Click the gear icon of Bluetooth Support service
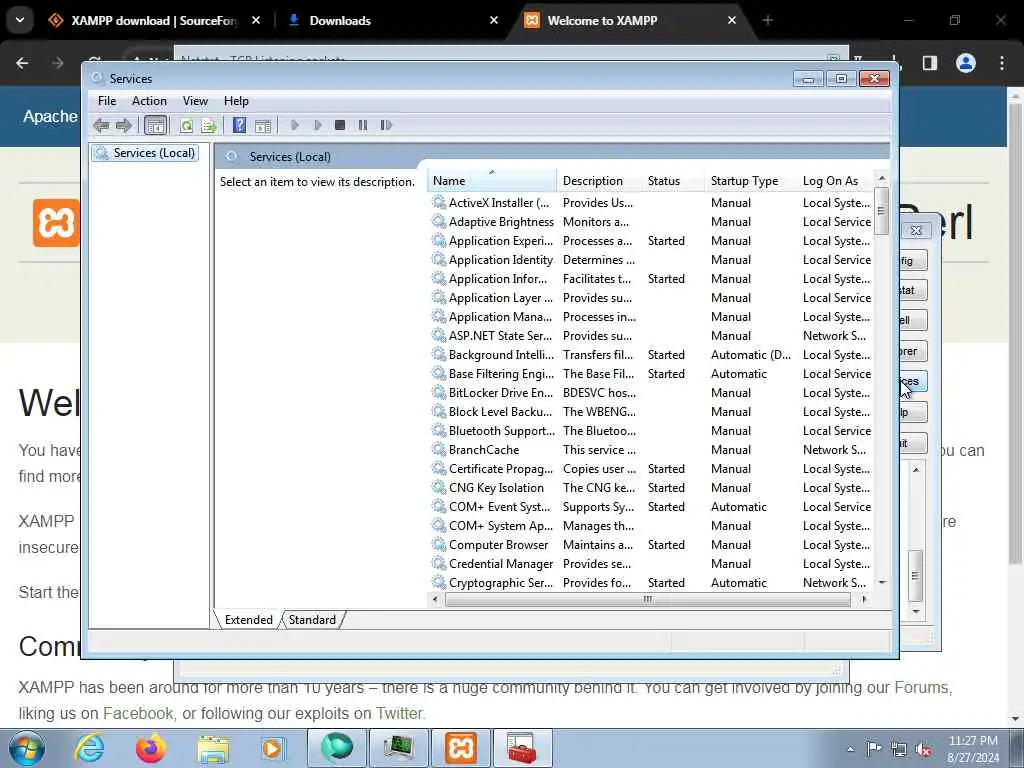Viewport: 1024px width, 768px height. pyautogui.click(x=439, y=430)
